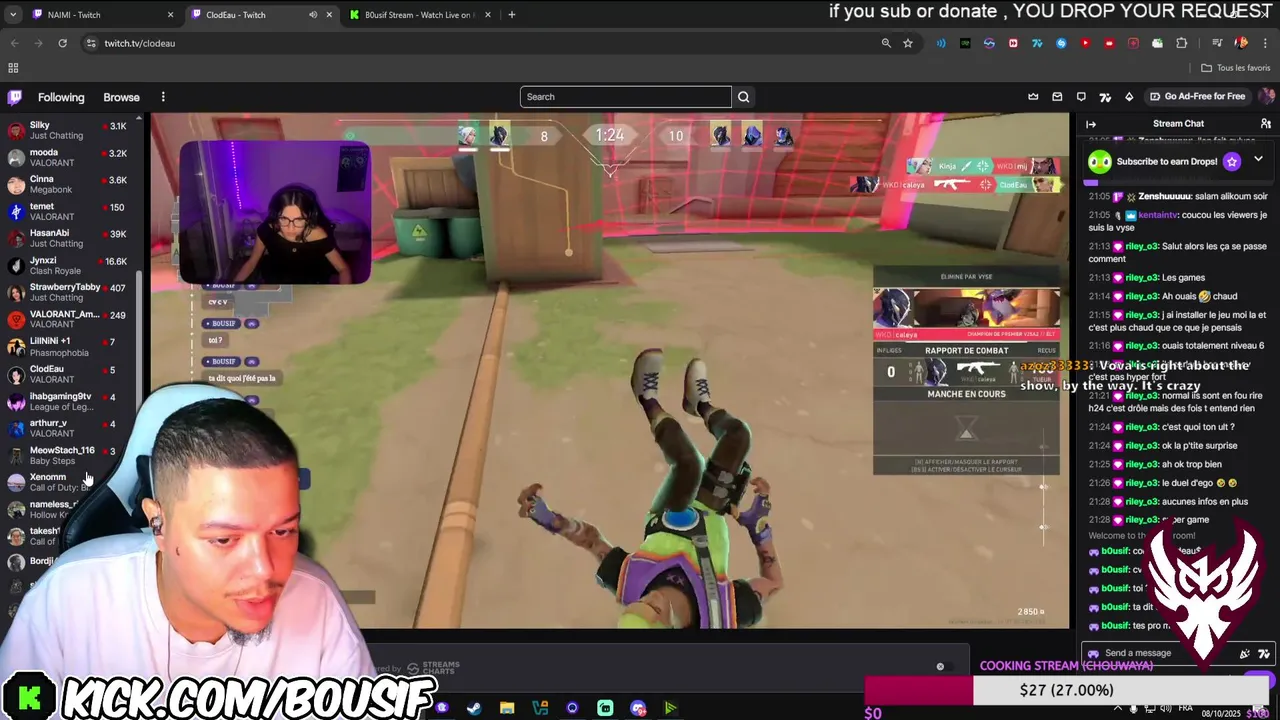The width and height of the screenshot is (1280, 720).
Task: Click the blue Shazam extension icon
Action: [x=1061, y=43]
